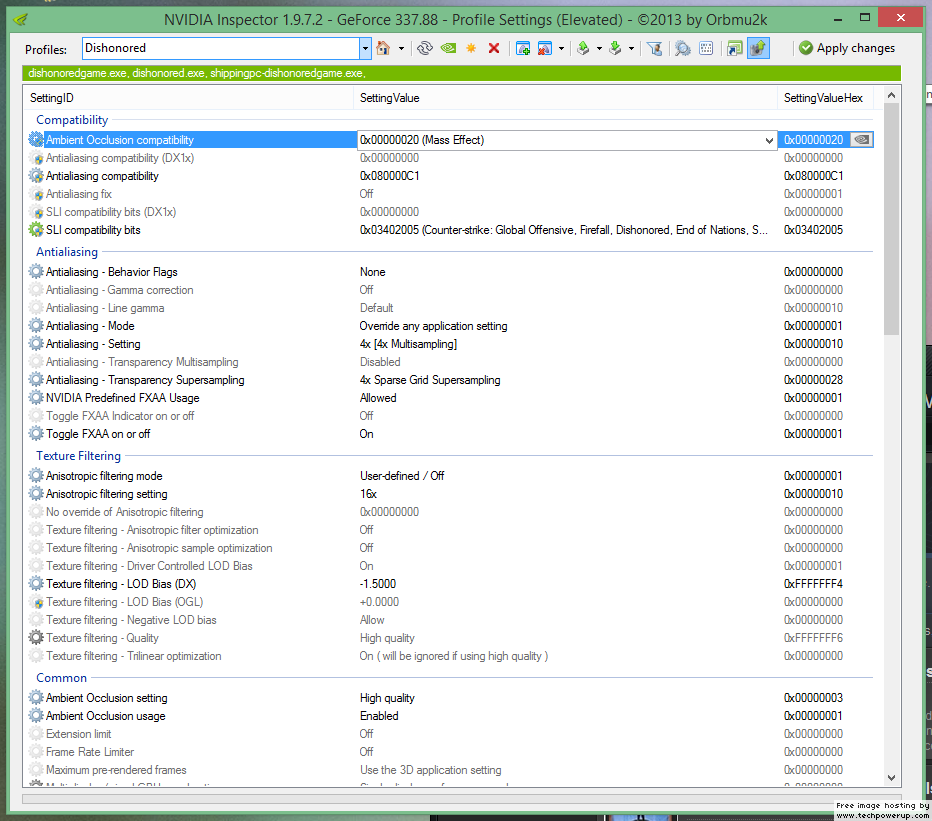
Task: Select Toggle FXAA Indicator on or off row
Action: (451, 416)
